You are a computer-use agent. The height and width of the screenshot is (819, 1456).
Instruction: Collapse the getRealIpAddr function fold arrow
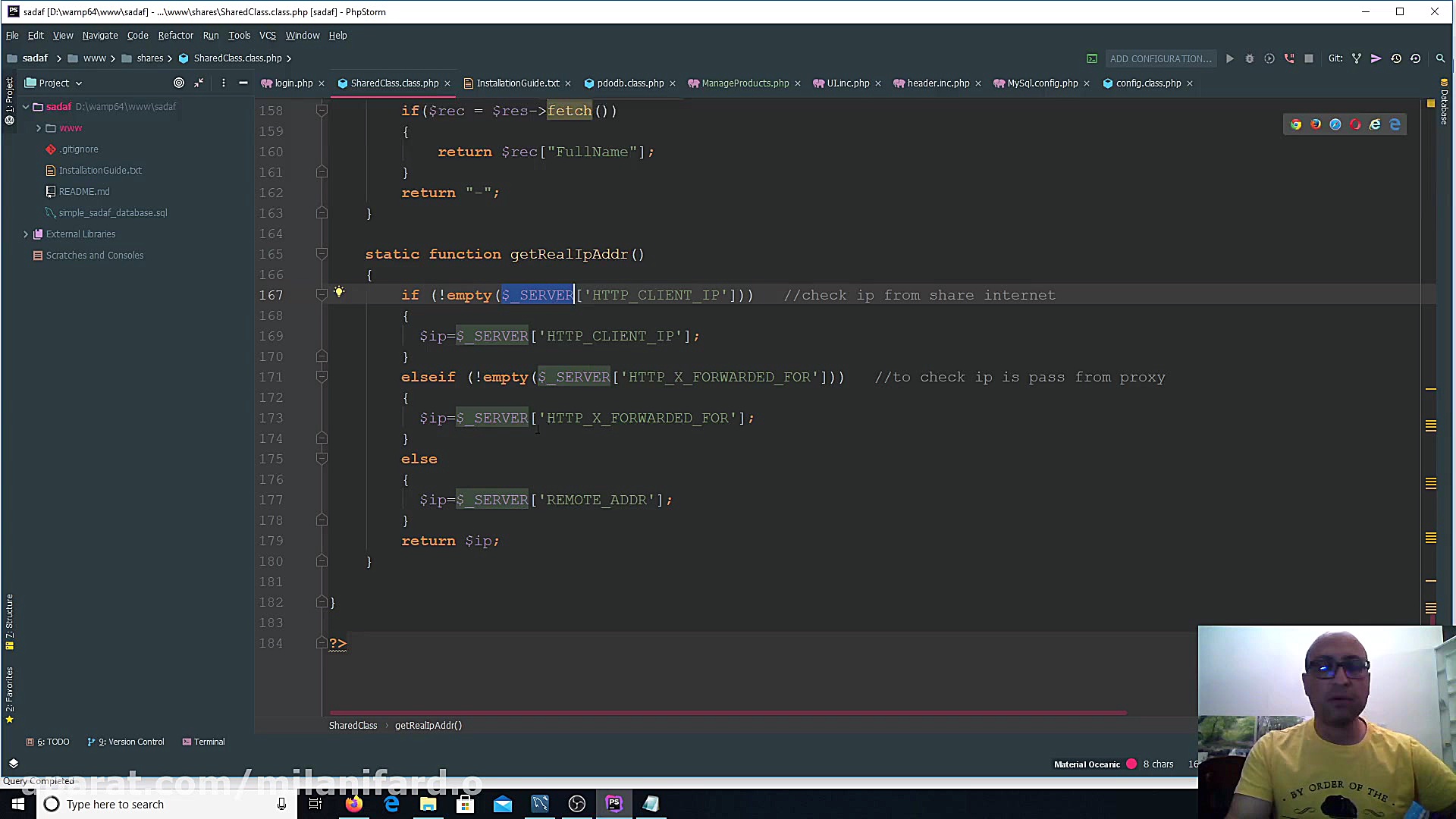[322, 254]
